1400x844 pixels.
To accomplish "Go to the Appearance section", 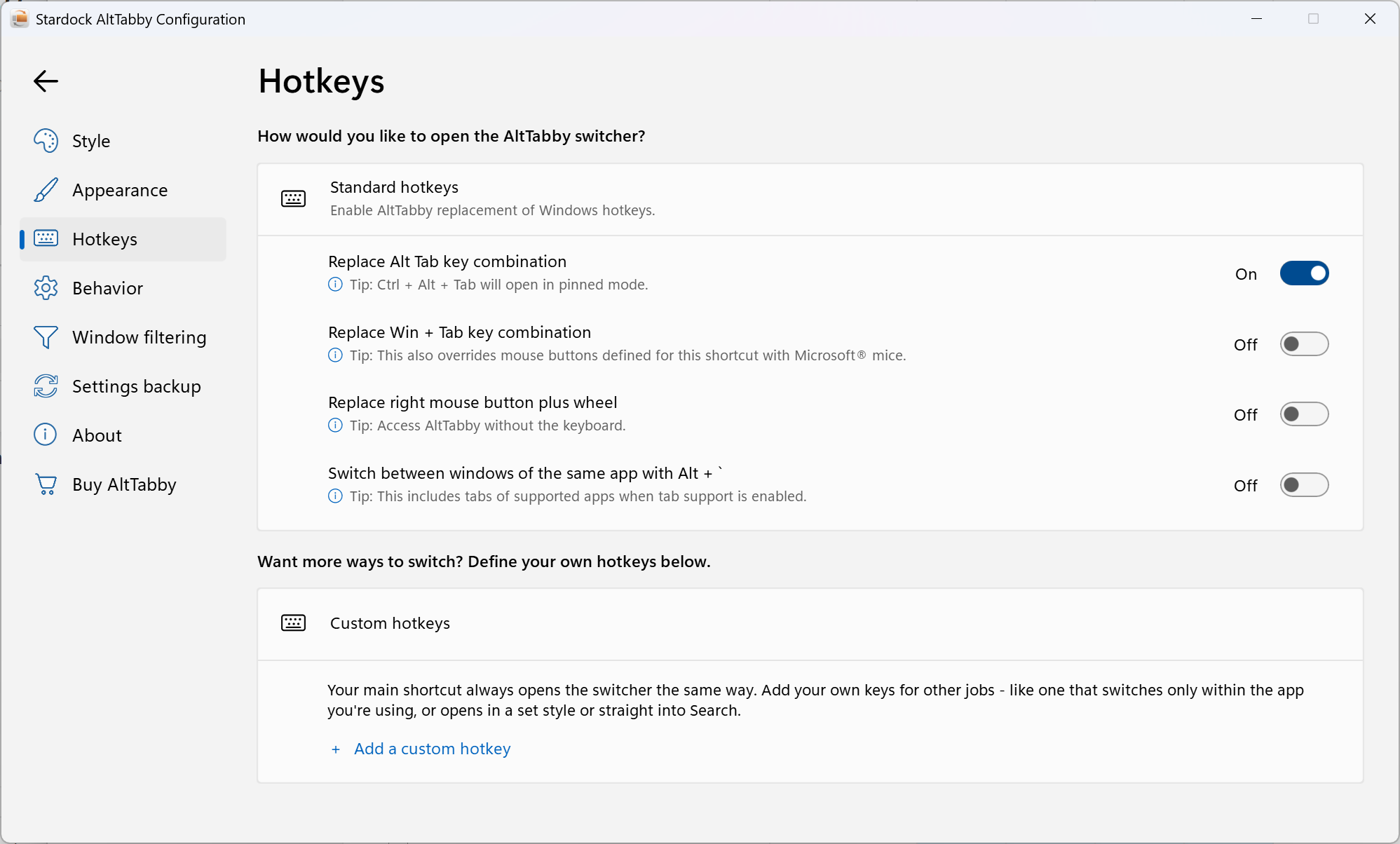I will coord(123,190).
